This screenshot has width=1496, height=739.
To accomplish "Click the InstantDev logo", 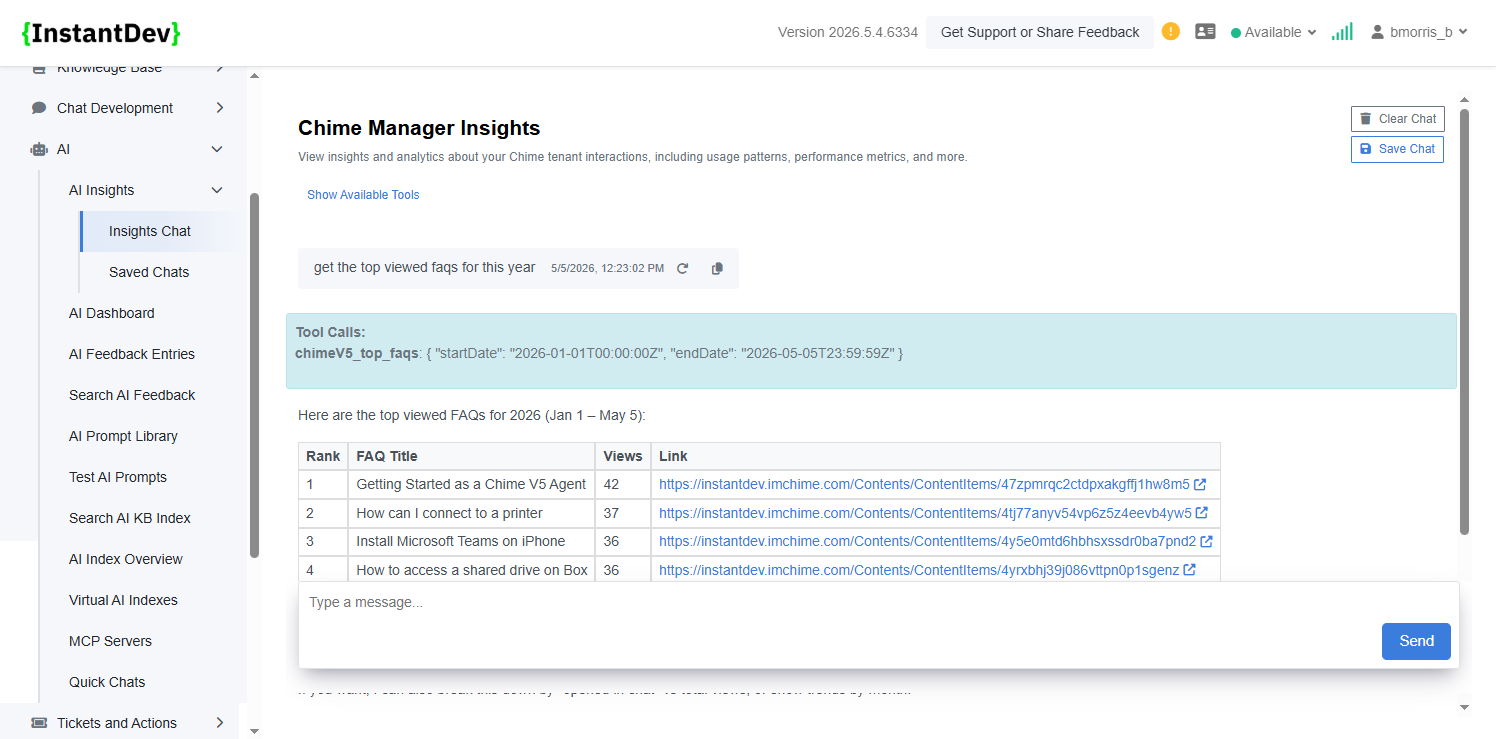I will [x=101, y=33].
